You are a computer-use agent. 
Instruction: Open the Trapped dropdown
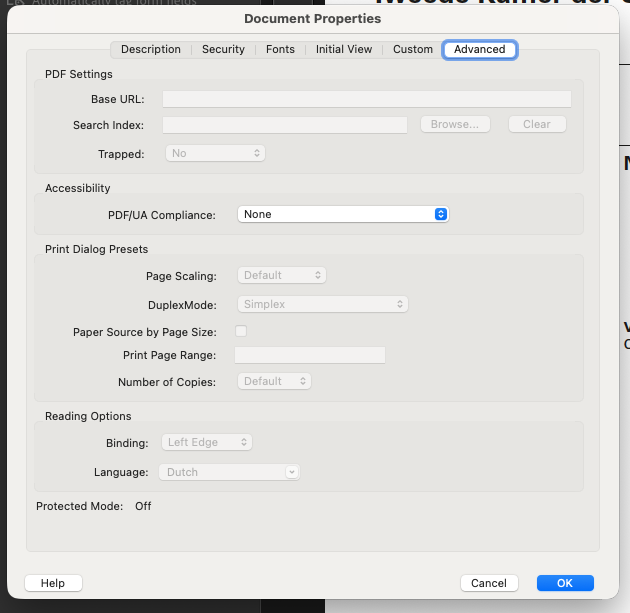[215, 154]
